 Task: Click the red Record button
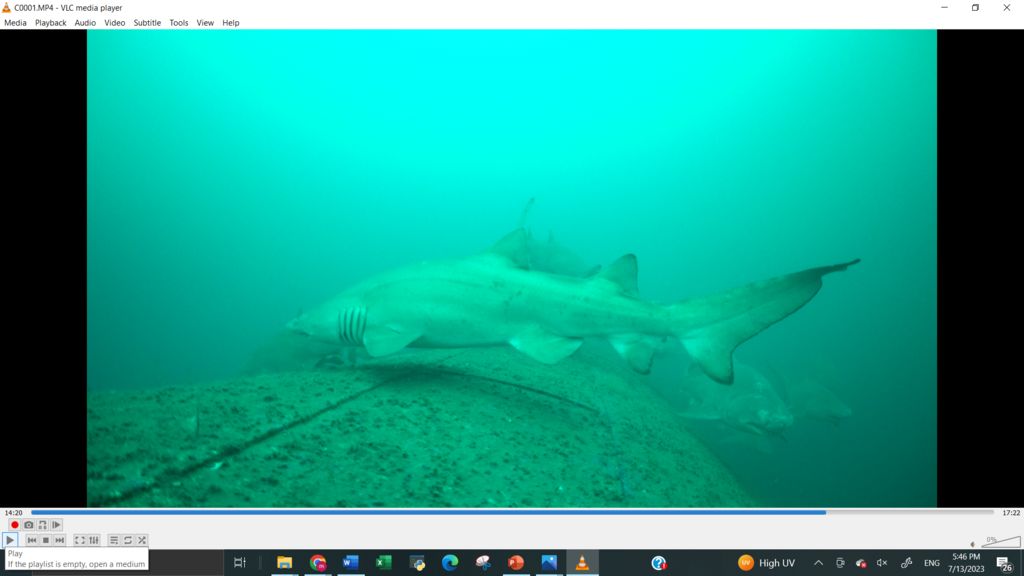[x=15, y=525]
